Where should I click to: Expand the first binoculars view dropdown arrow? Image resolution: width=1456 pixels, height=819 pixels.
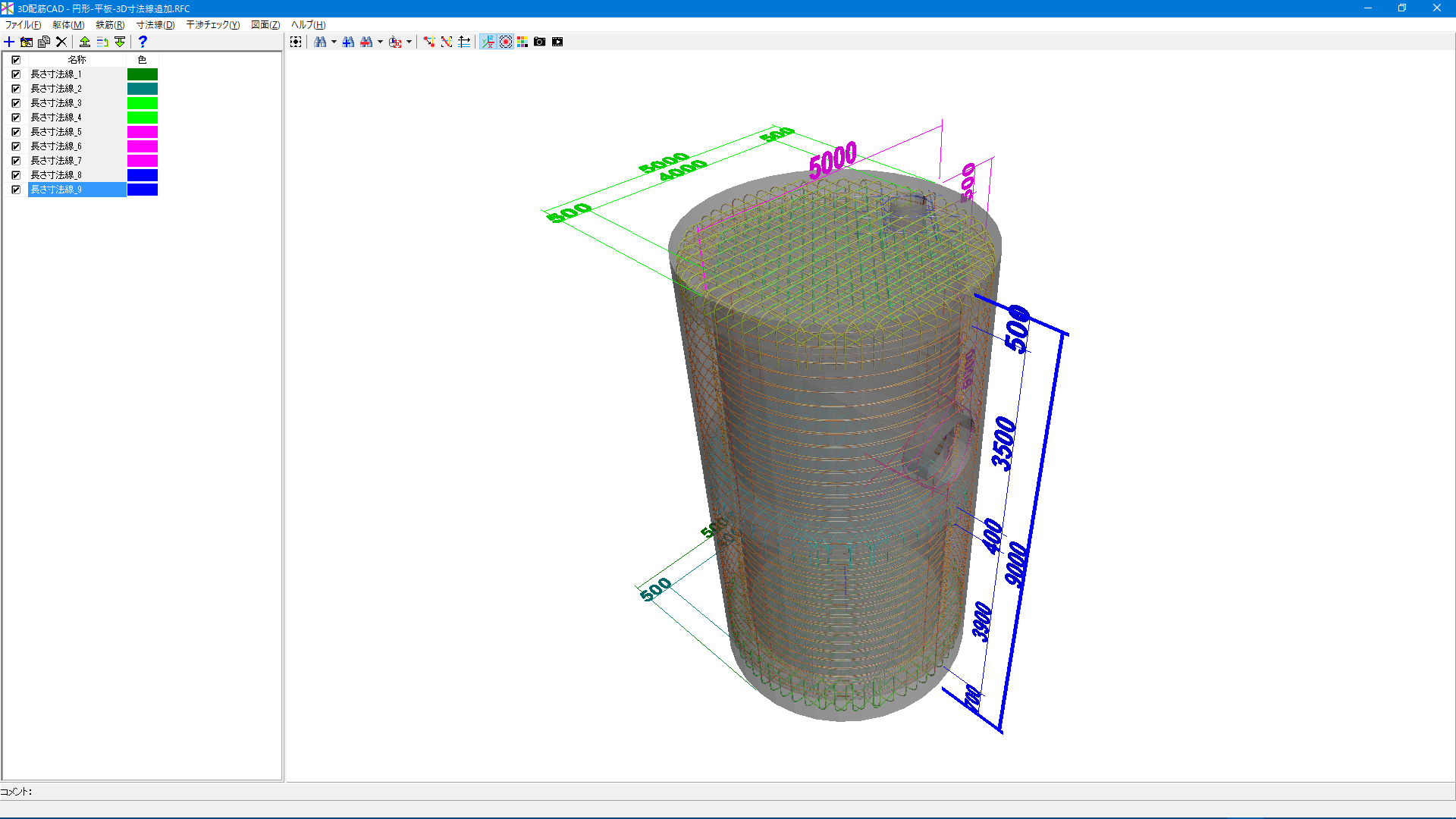click(x=334, y=42)
